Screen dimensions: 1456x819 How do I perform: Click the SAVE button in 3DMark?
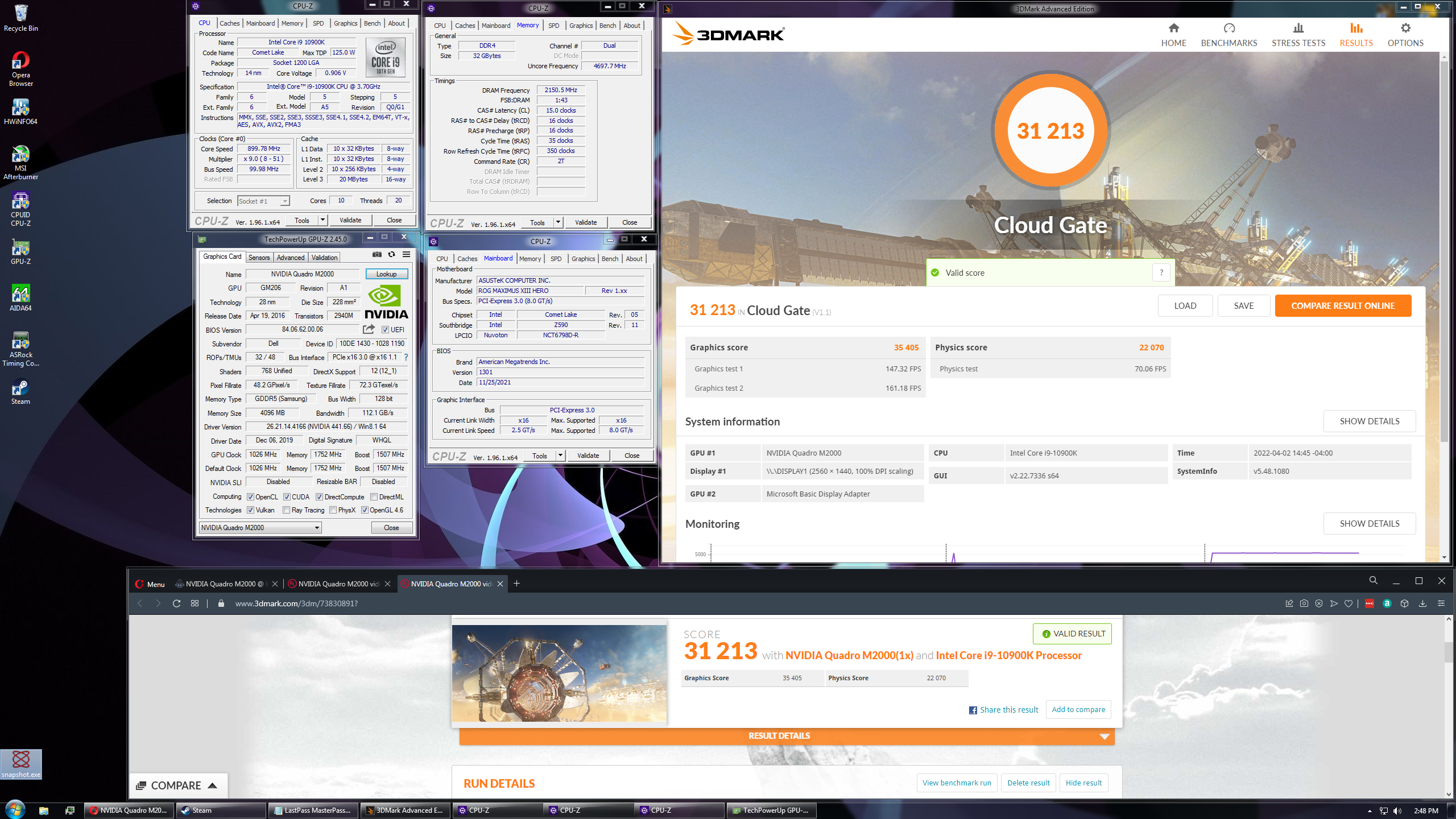tap(1243, 305)
